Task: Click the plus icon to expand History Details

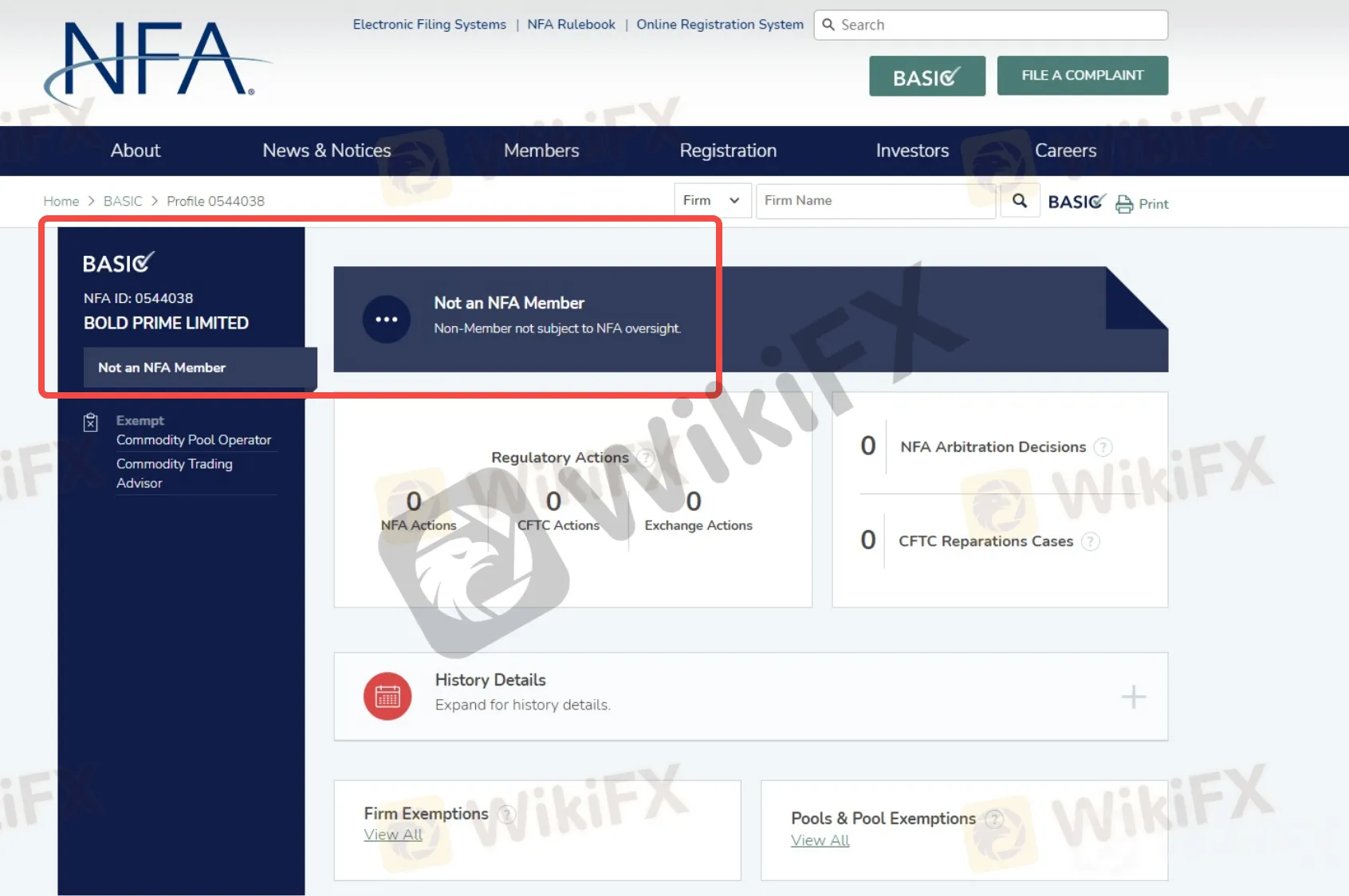Action: pos(1133,697)
